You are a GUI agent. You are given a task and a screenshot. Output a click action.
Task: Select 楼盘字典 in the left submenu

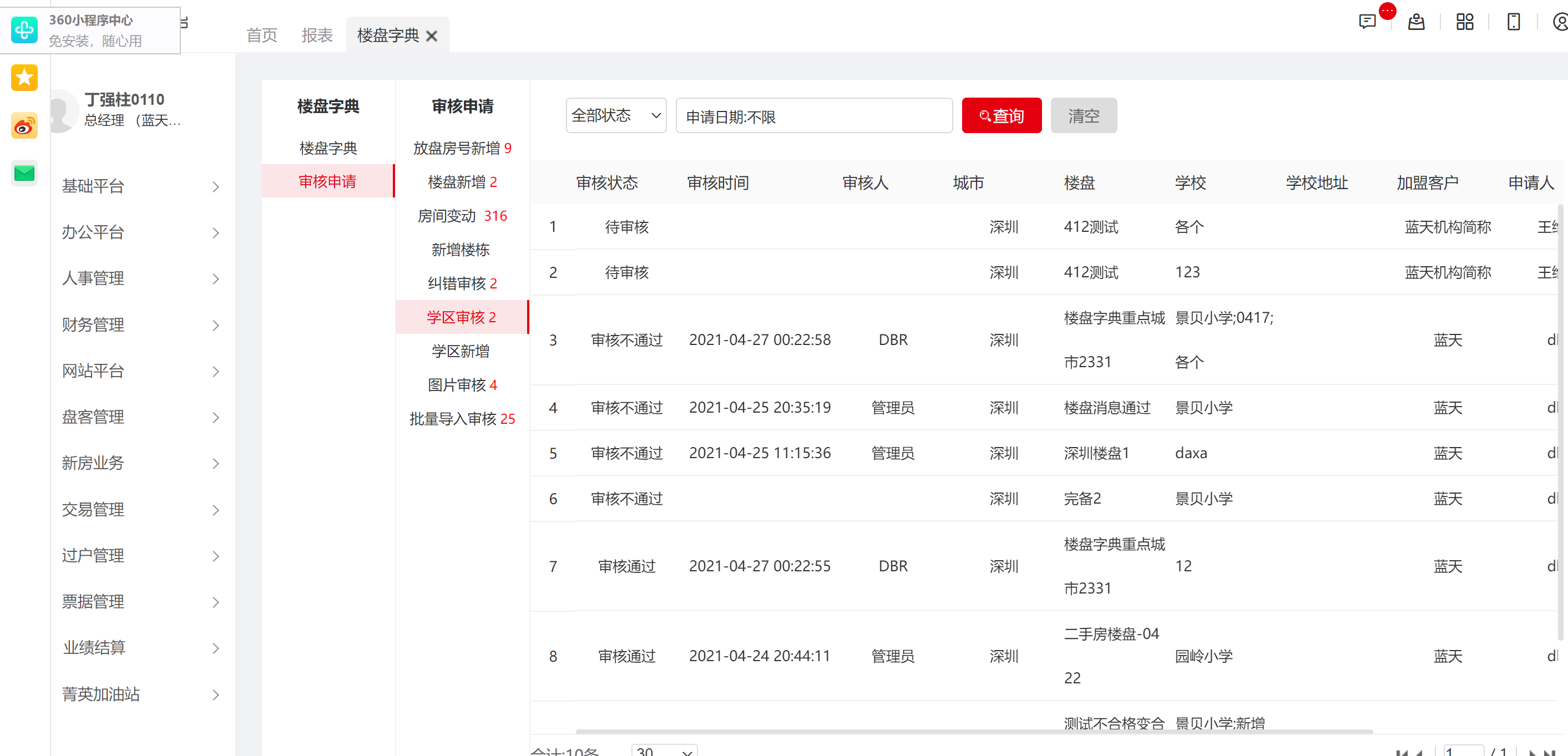click(328, 148)
